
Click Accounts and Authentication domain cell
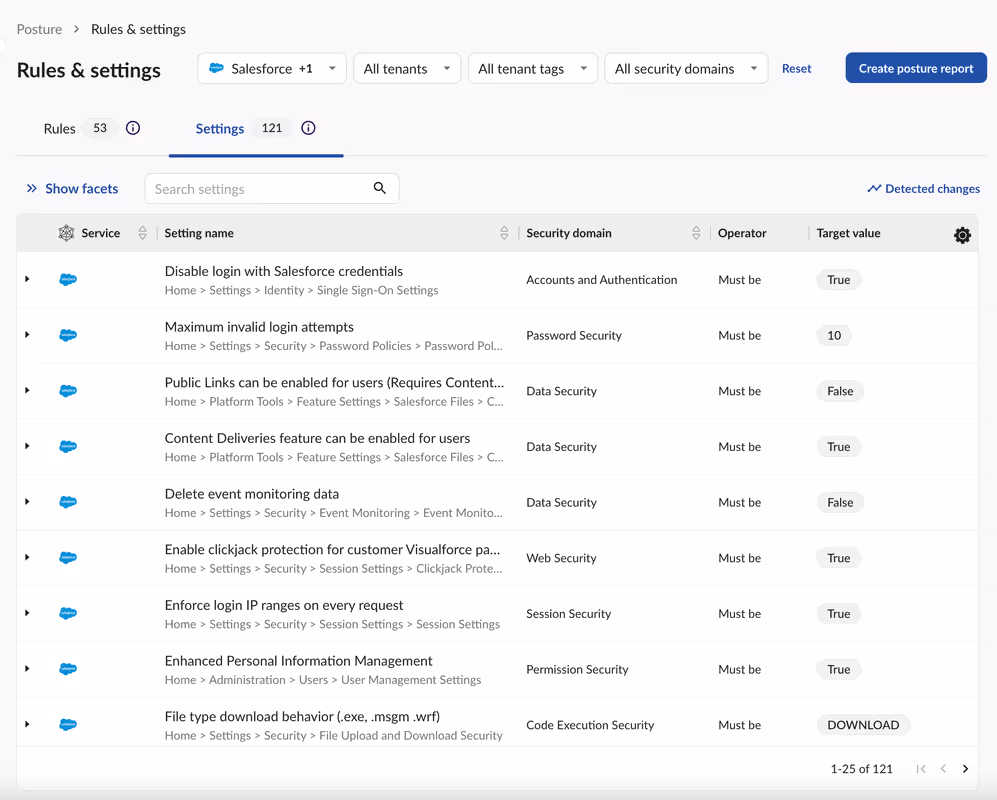[602, 280]
